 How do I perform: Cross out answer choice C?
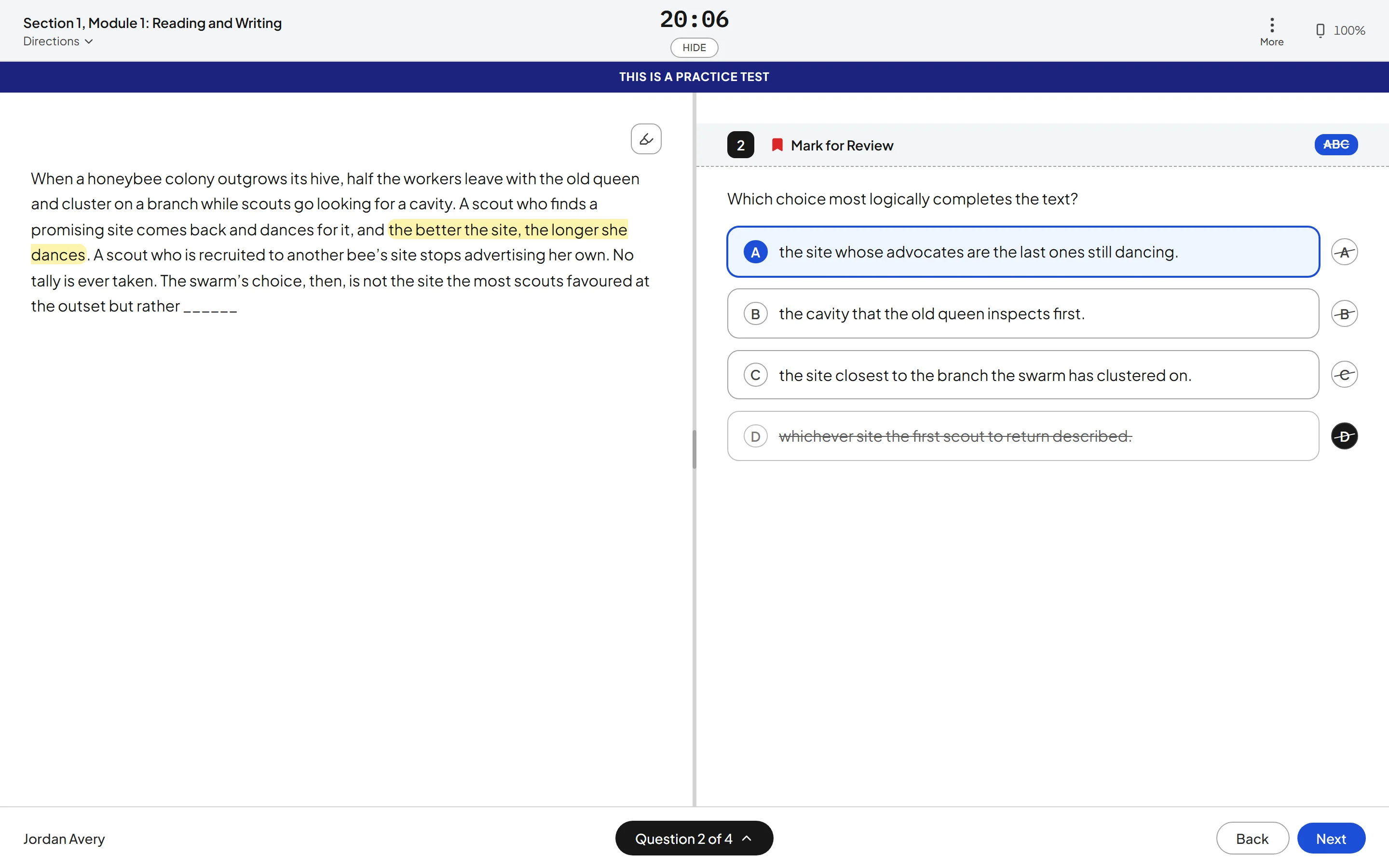point(1344,375)
